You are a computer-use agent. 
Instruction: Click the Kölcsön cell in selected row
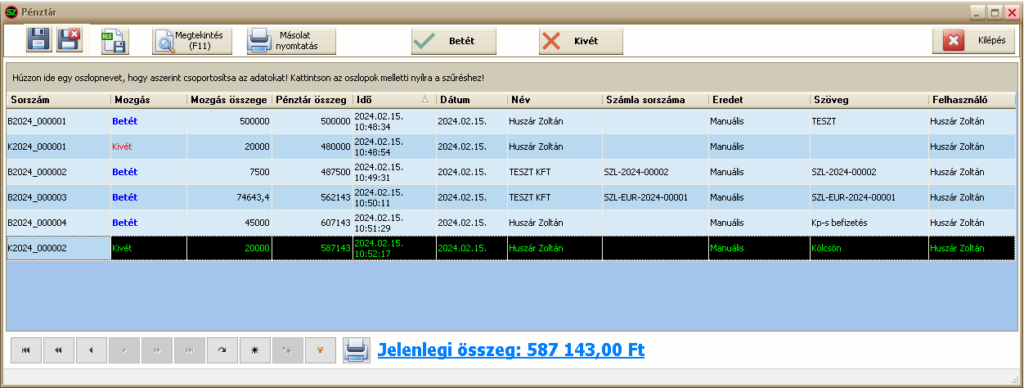tap(869, 248)
